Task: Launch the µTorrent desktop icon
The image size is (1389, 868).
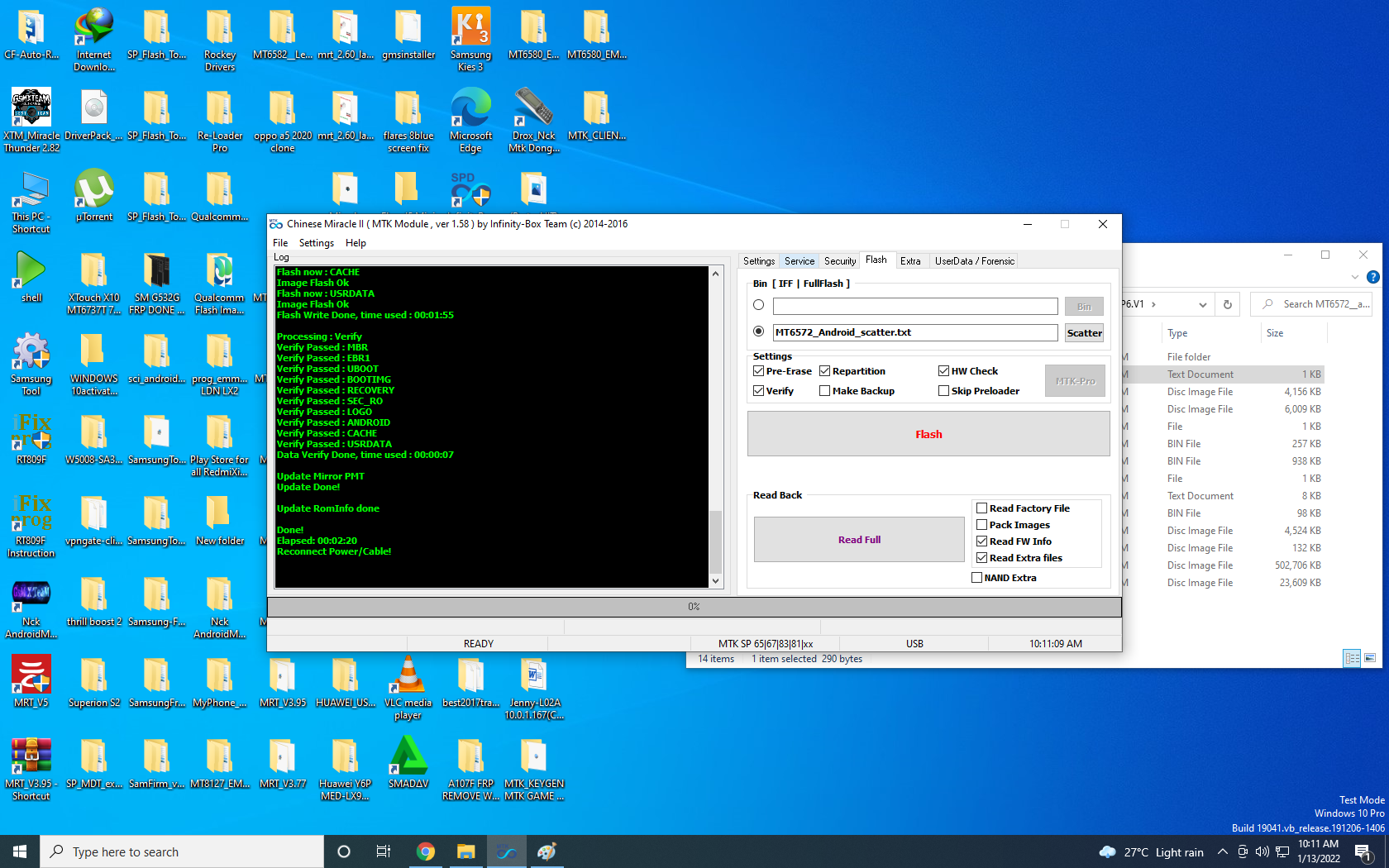Action: point(94,195)
